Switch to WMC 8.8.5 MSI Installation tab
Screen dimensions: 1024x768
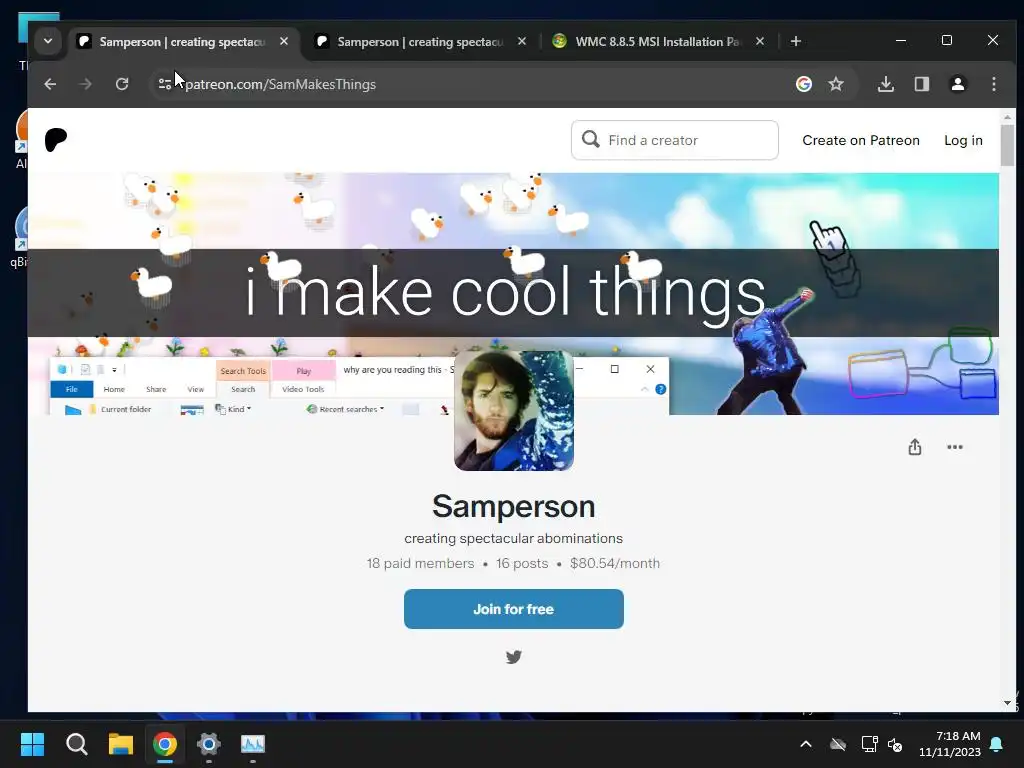click(658, 42)
